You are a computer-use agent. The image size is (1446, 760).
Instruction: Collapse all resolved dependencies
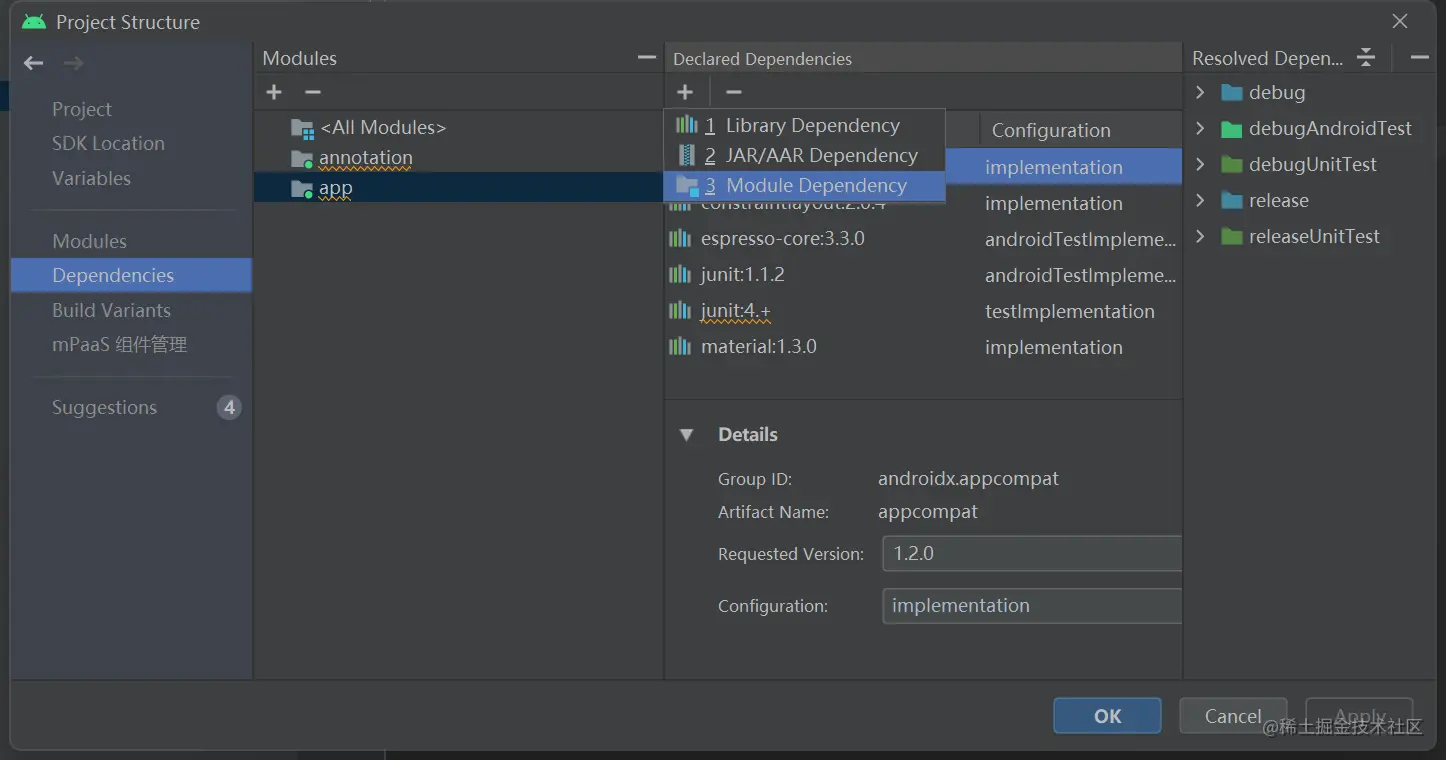tap(1366, 58)
